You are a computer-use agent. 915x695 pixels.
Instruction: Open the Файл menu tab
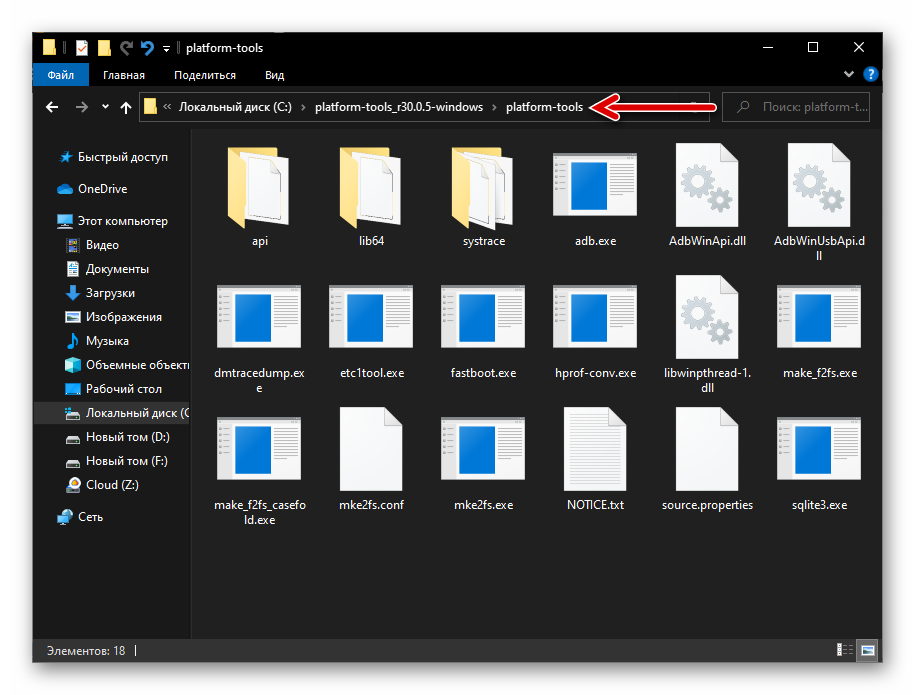click(x=60, y=75)
